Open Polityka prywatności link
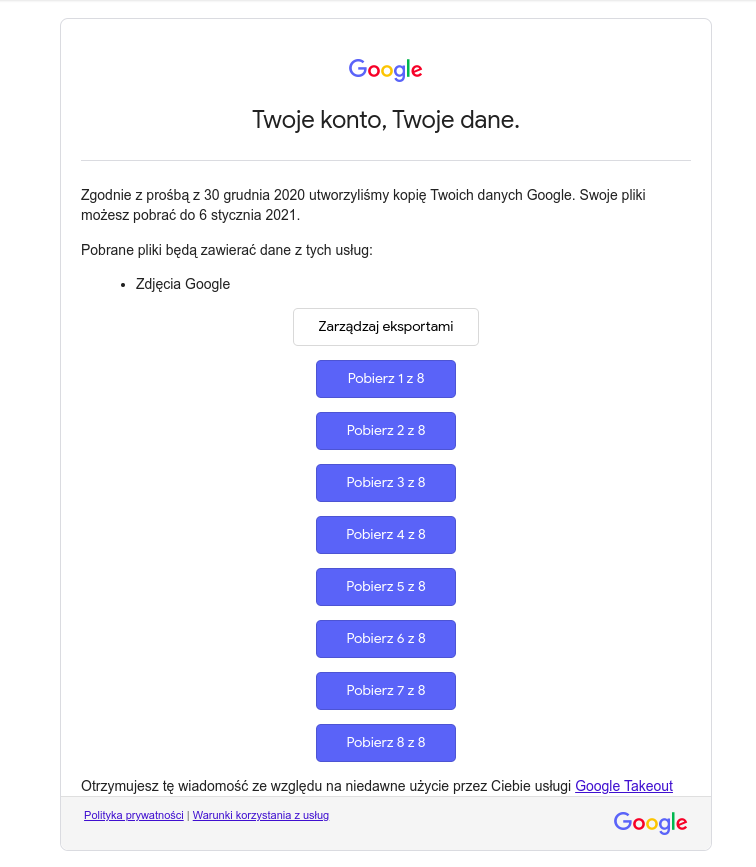The height and width of the screenshot is (867, 756). (x=134, y=815)
